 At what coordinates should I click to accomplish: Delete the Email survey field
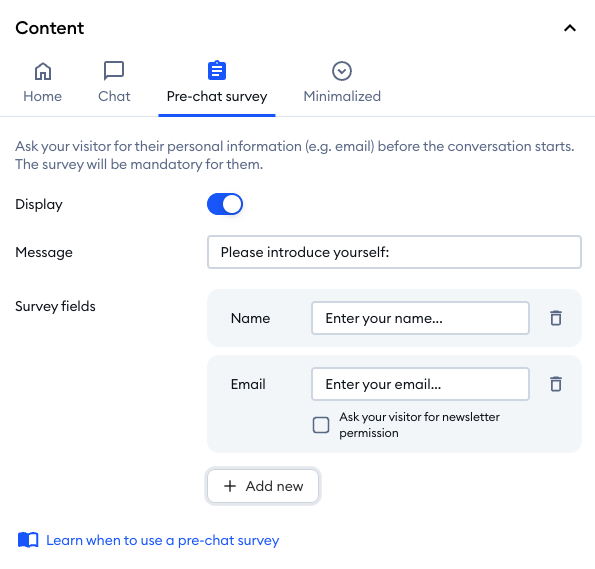556,384
